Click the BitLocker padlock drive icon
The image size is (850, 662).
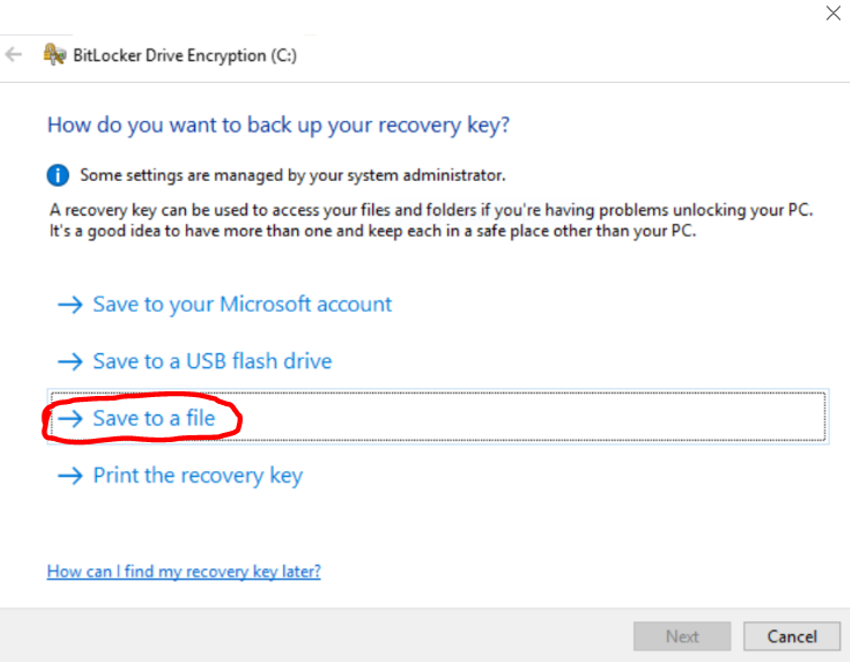point(55,55)
